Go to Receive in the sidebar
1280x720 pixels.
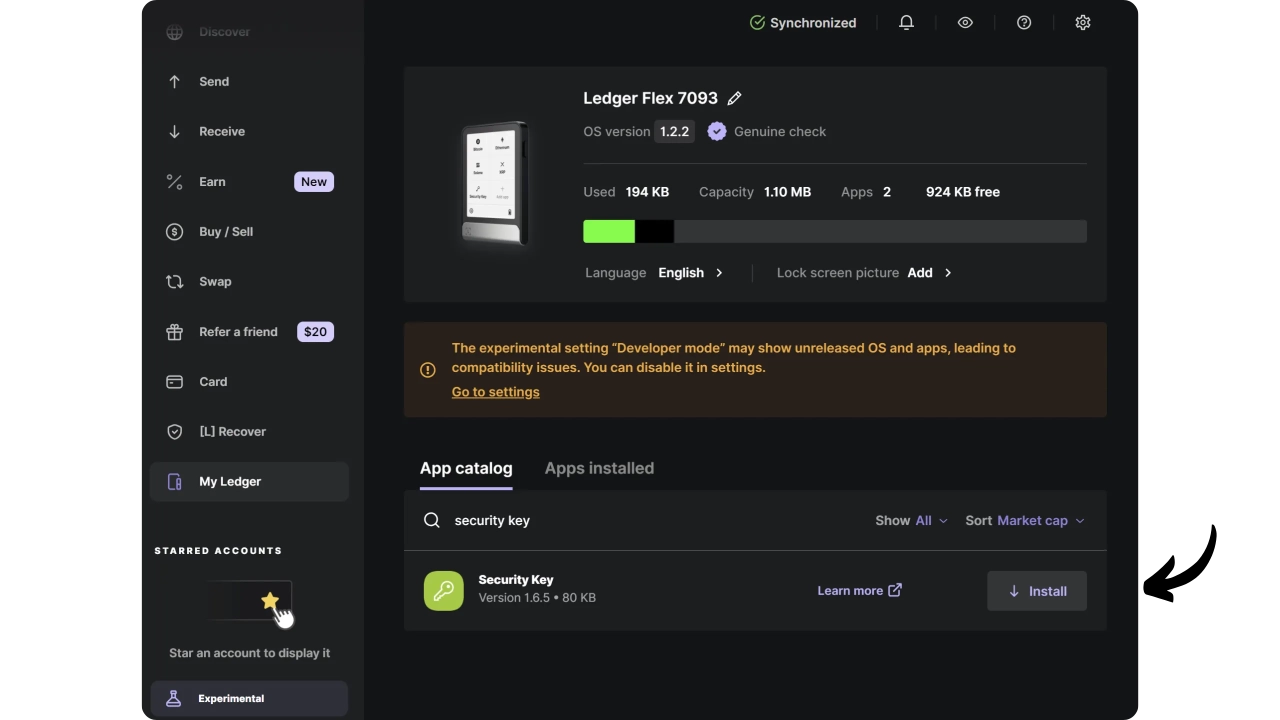(249, 132)
